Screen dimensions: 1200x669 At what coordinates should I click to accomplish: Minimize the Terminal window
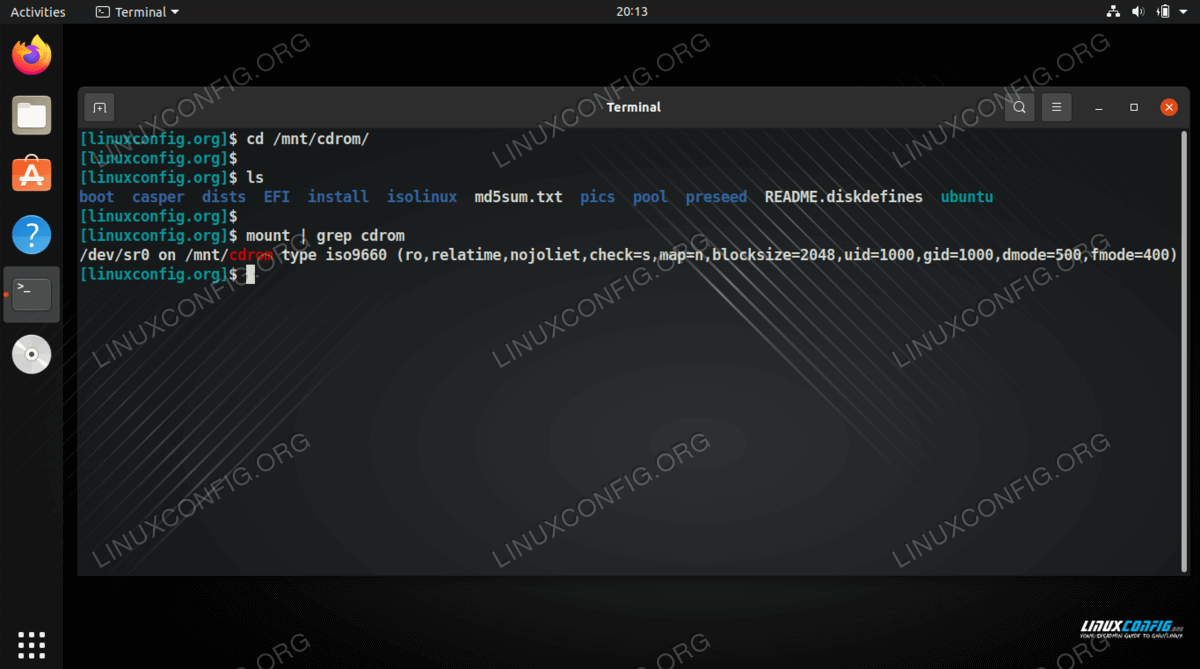1099,107
